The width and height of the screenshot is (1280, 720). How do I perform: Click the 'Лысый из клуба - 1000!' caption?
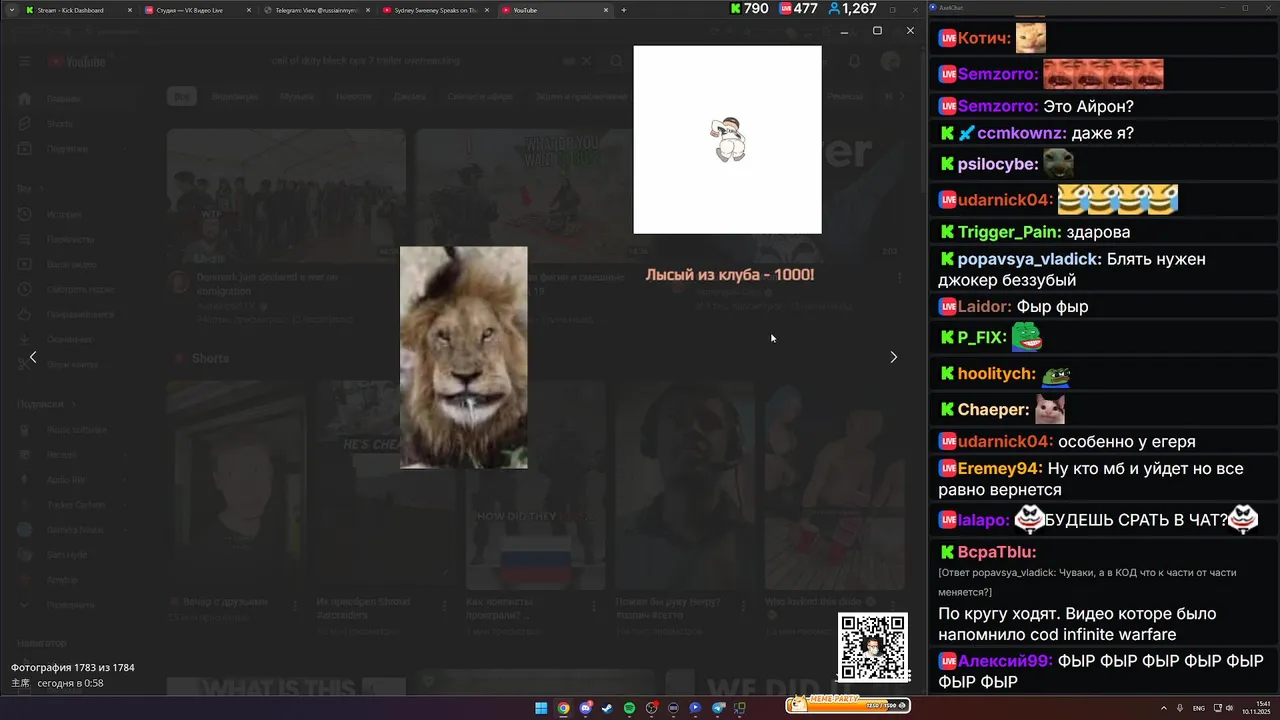pos(729,274)
